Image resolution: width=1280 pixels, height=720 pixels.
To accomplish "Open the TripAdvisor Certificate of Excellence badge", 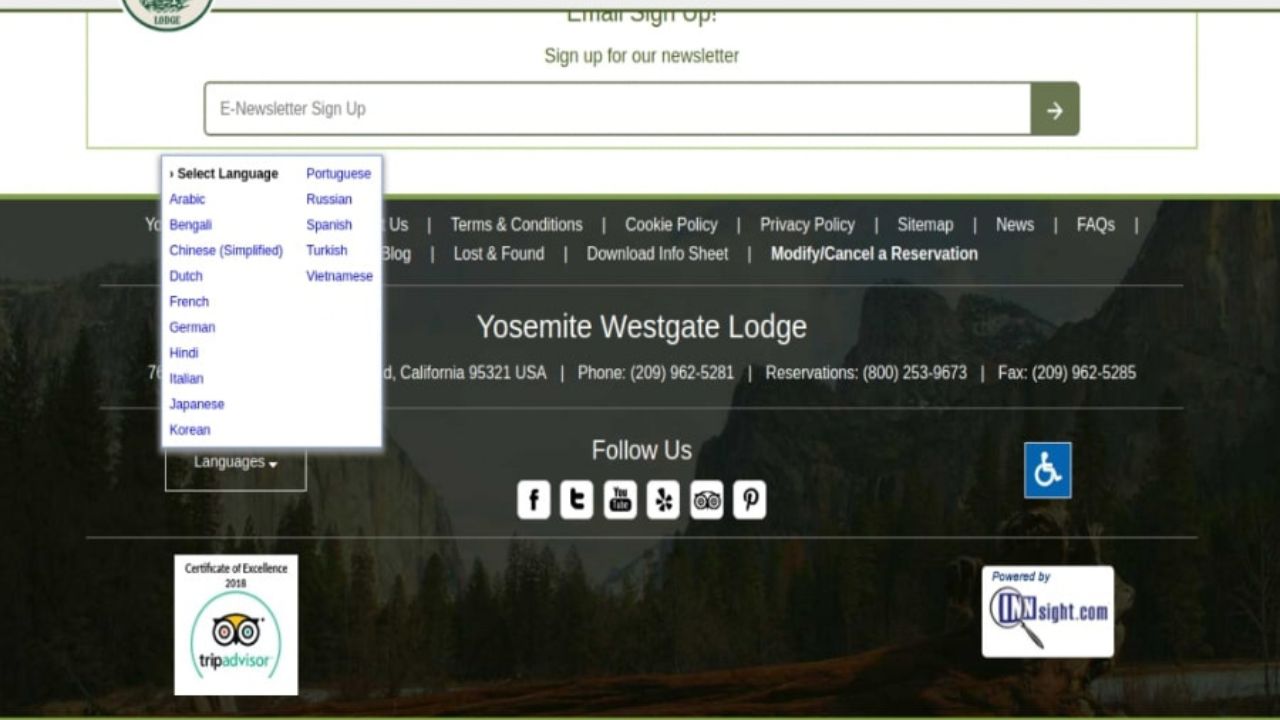I will 236,625.
